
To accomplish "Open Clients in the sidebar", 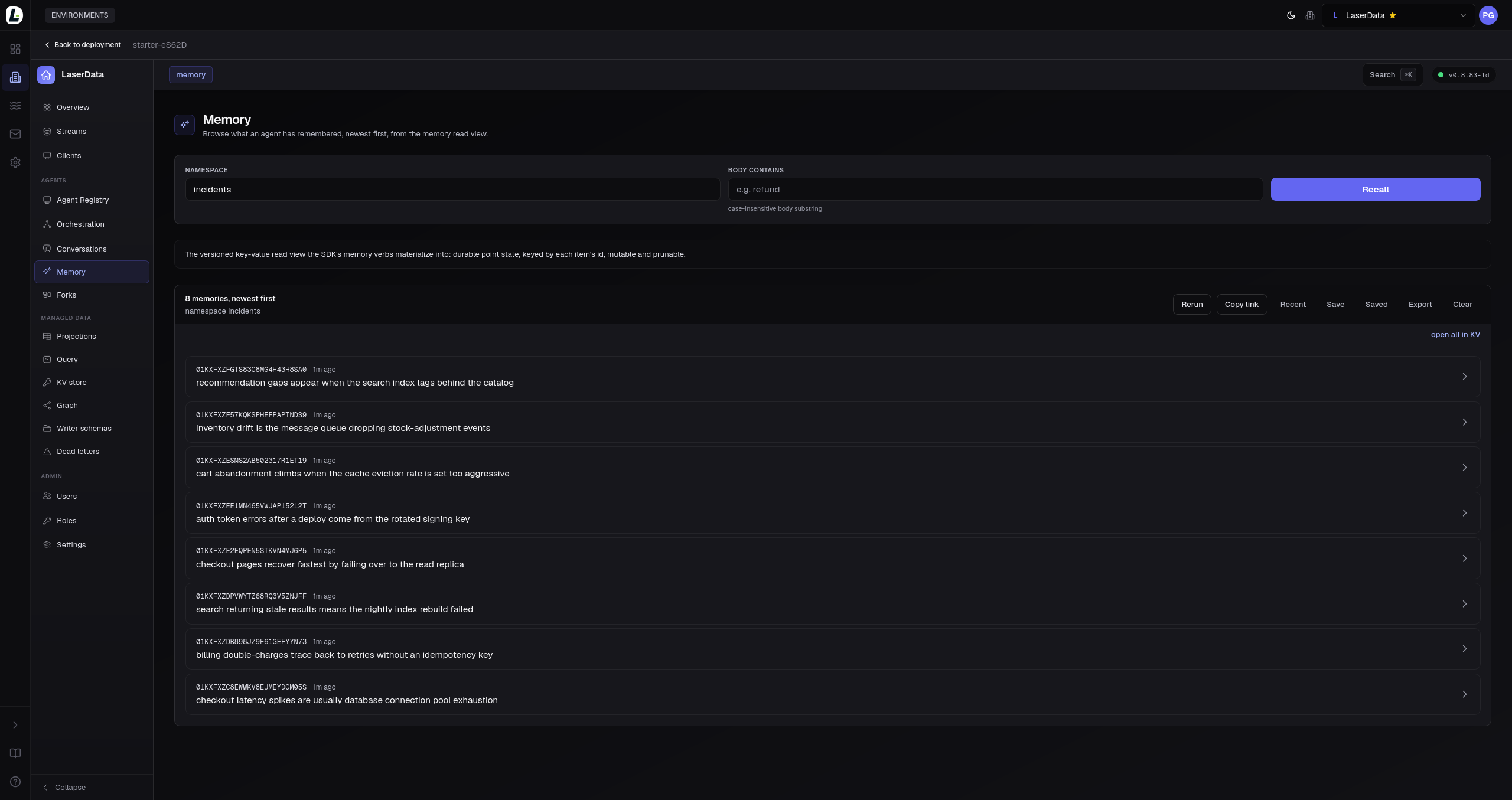I will (x=92, y=156).
